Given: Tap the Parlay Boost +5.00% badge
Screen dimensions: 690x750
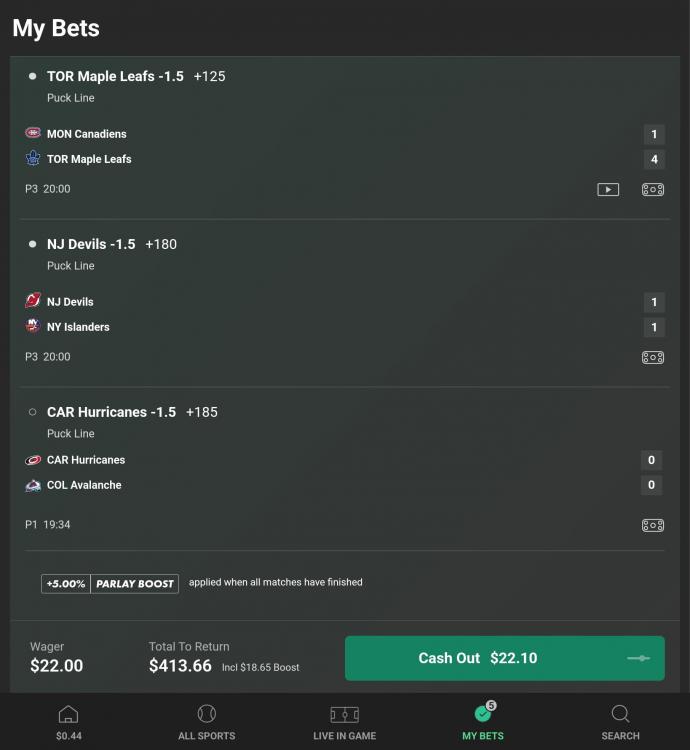Looking at the screenshot, I should click(110, 583).
